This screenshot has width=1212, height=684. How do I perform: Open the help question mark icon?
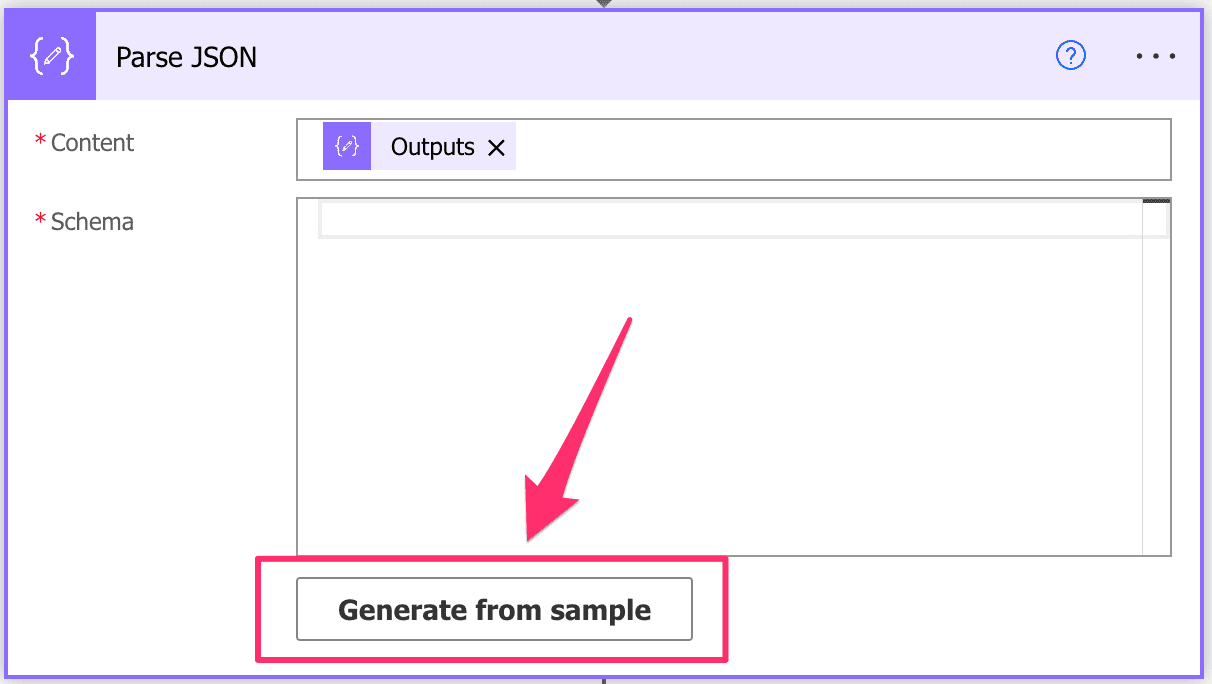1071,56
